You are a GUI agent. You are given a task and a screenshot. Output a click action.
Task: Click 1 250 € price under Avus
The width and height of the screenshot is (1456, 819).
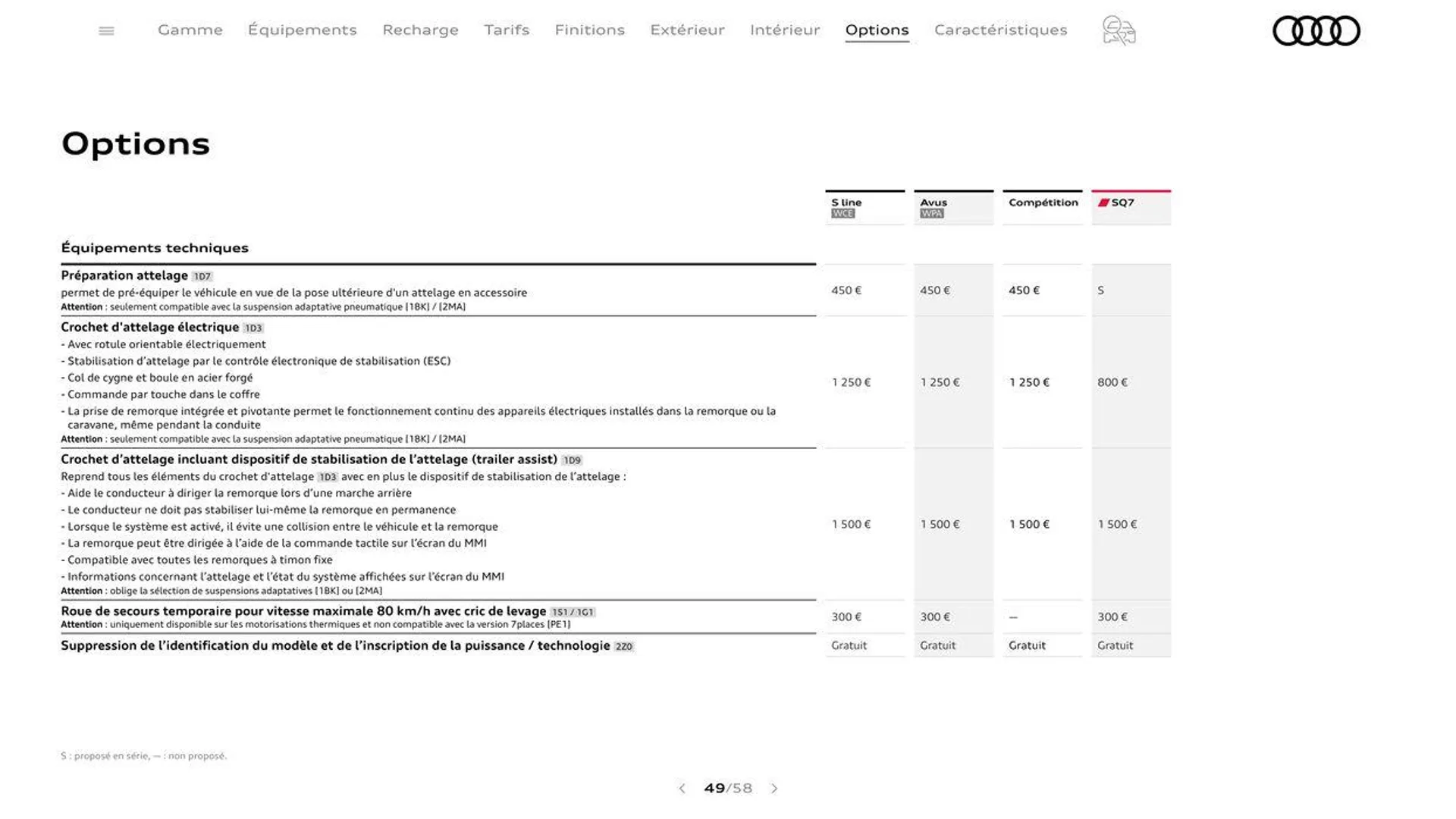[x=940, y=382]
